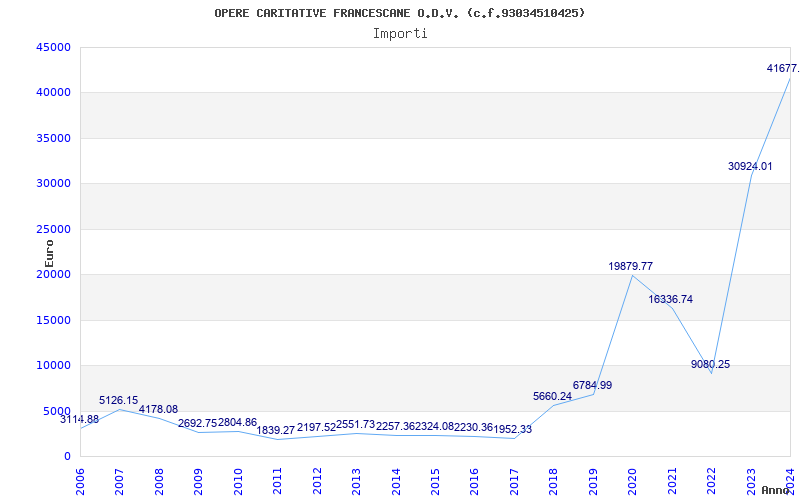
Task: Click data label 19879.77
Action: pos(631,266)
